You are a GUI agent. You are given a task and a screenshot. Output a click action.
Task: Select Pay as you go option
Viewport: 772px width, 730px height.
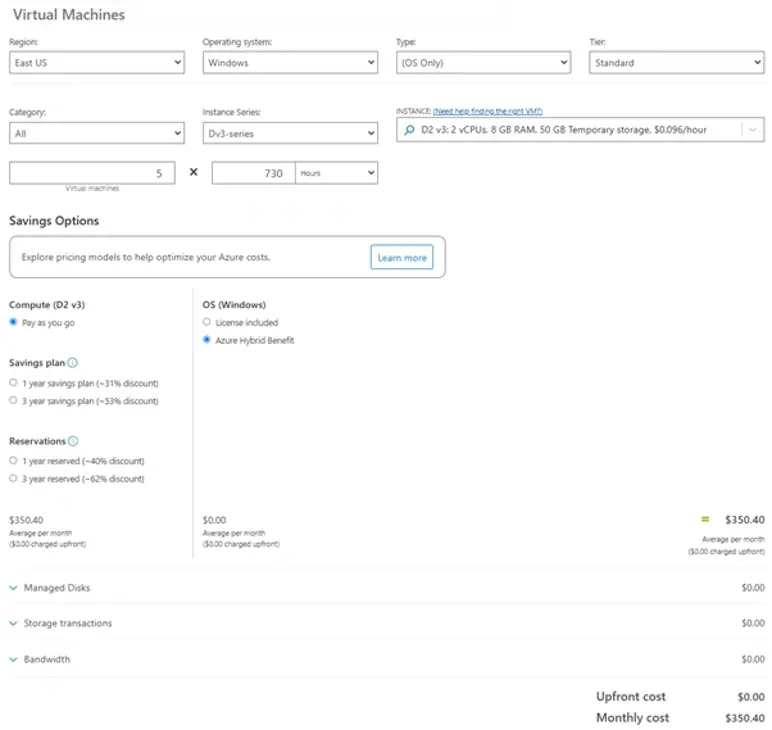pos(13,322)
